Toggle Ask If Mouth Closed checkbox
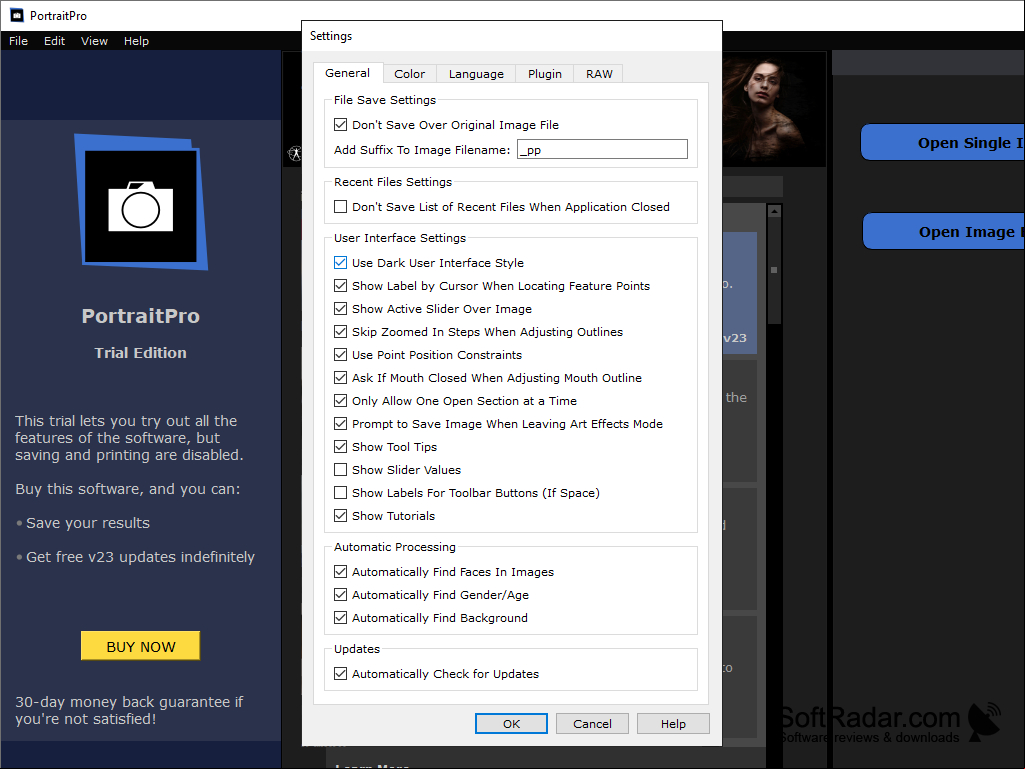1025x769 pixels. click(x=341, y=377)
